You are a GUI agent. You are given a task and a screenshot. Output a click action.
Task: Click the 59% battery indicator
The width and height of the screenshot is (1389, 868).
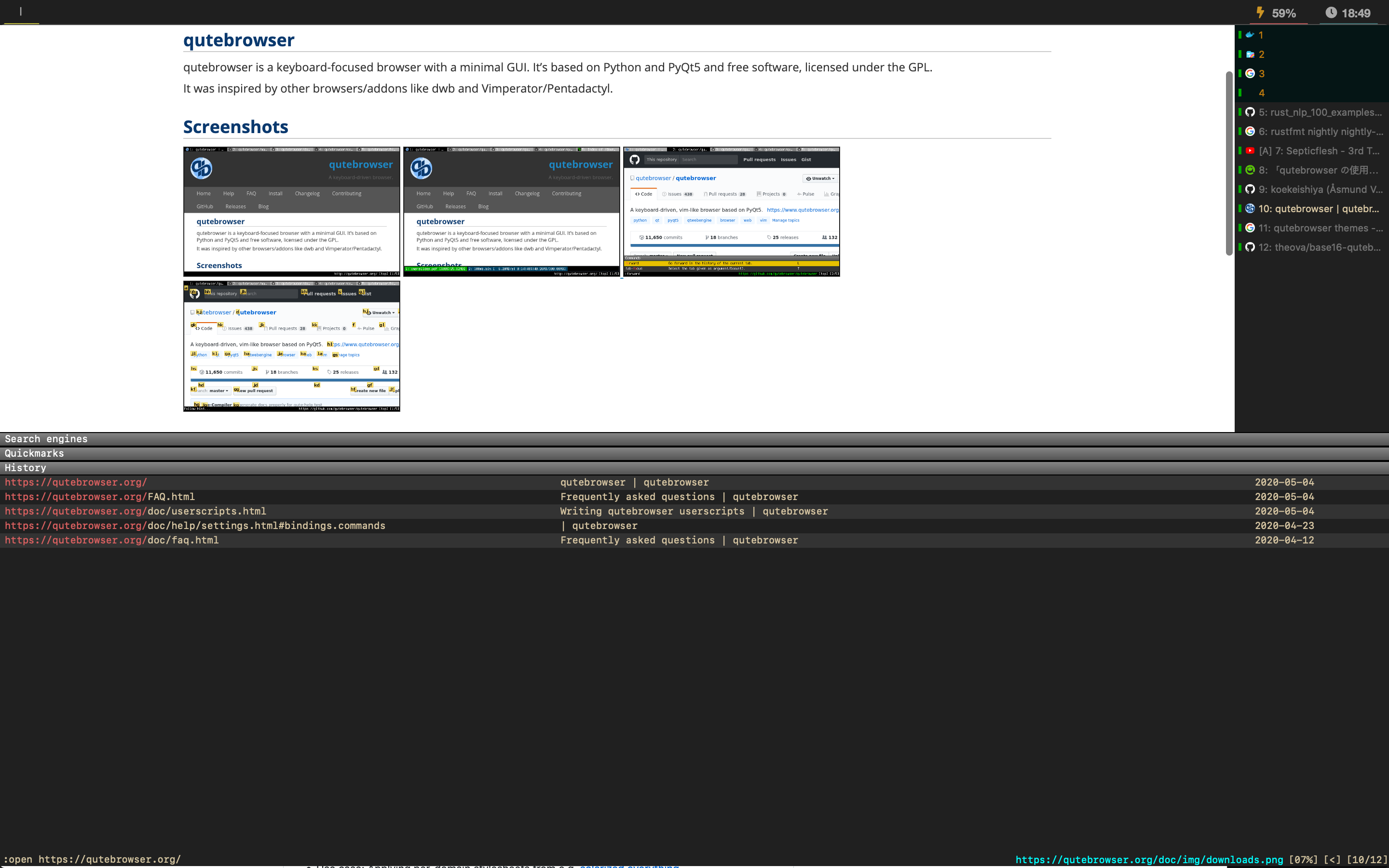pyautogui.click(x=1283, y=13)
